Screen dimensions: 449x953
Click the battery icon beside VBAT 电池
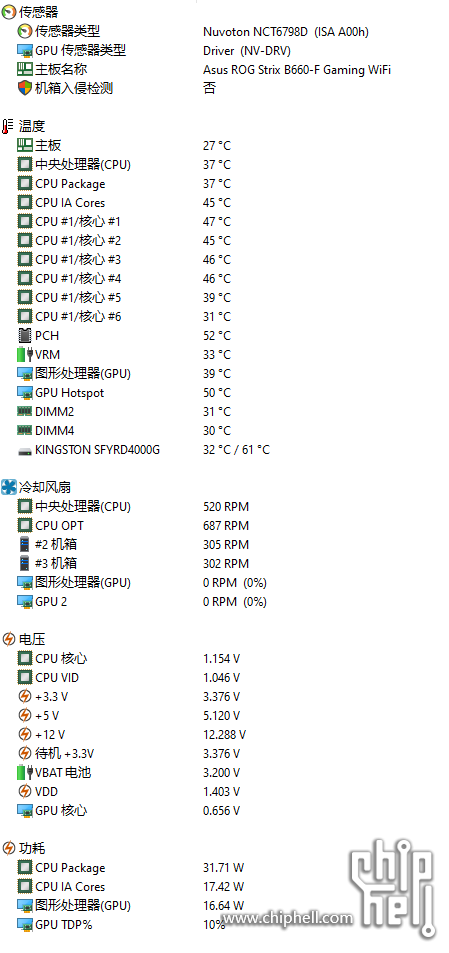point(25,772)
